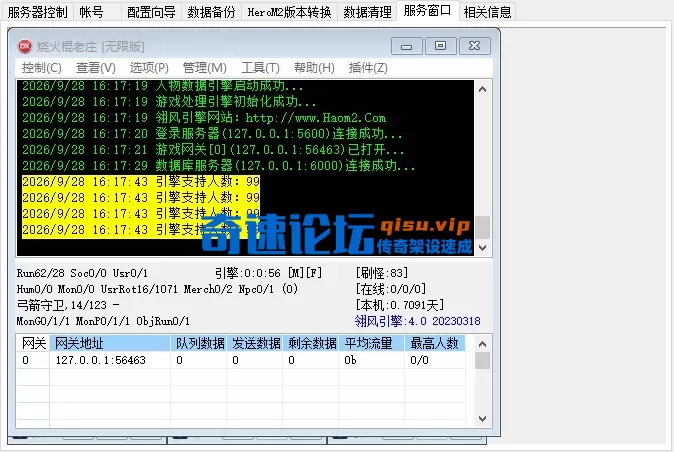Viewport: 674px width, 452px height.
Task: Click the 翎风引擎:4.0 20230318 version text
Action: (x=417, y=321)
